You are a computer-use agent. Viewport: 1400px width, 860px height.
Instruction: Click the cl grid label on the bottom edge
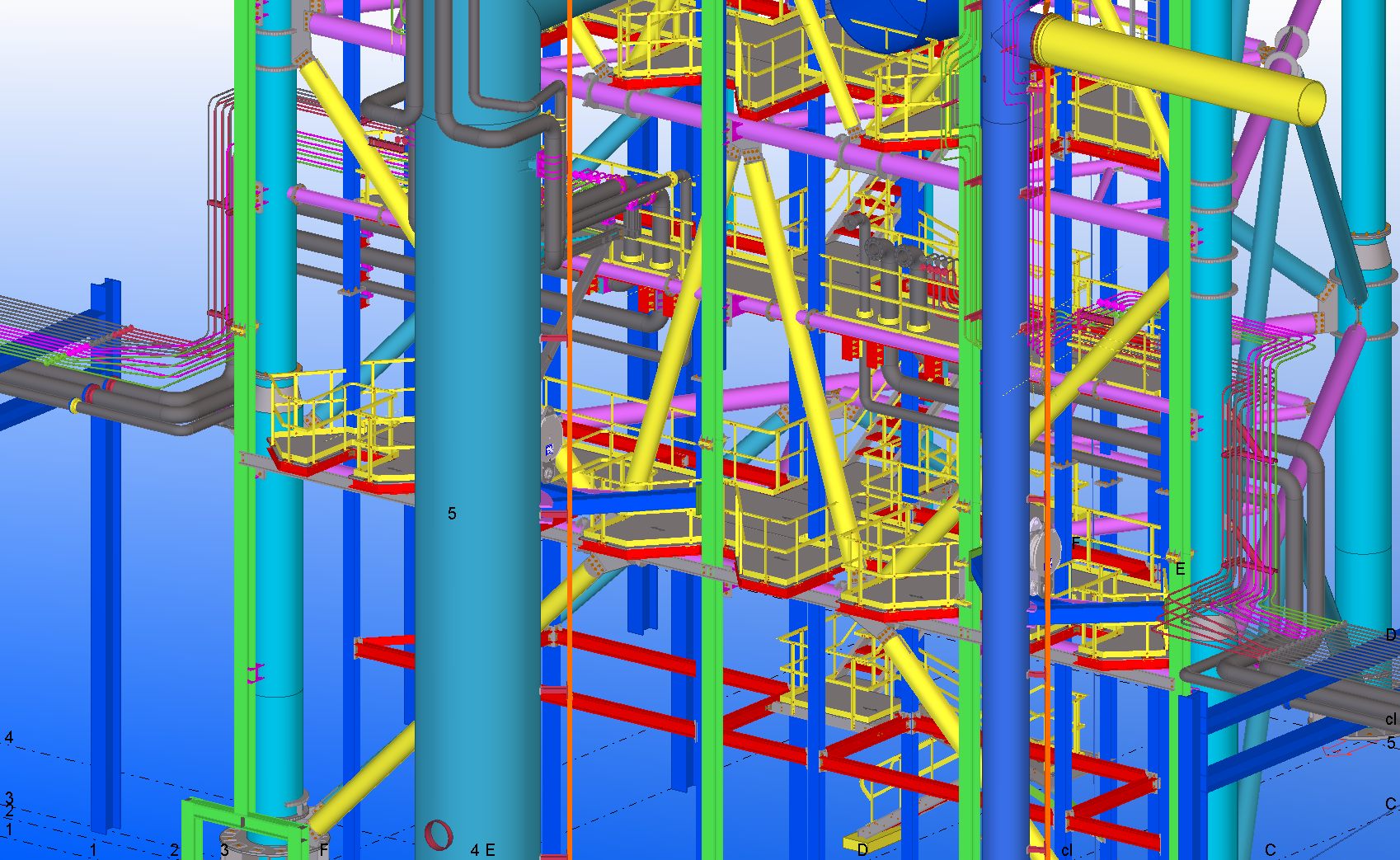point(1067,850)
